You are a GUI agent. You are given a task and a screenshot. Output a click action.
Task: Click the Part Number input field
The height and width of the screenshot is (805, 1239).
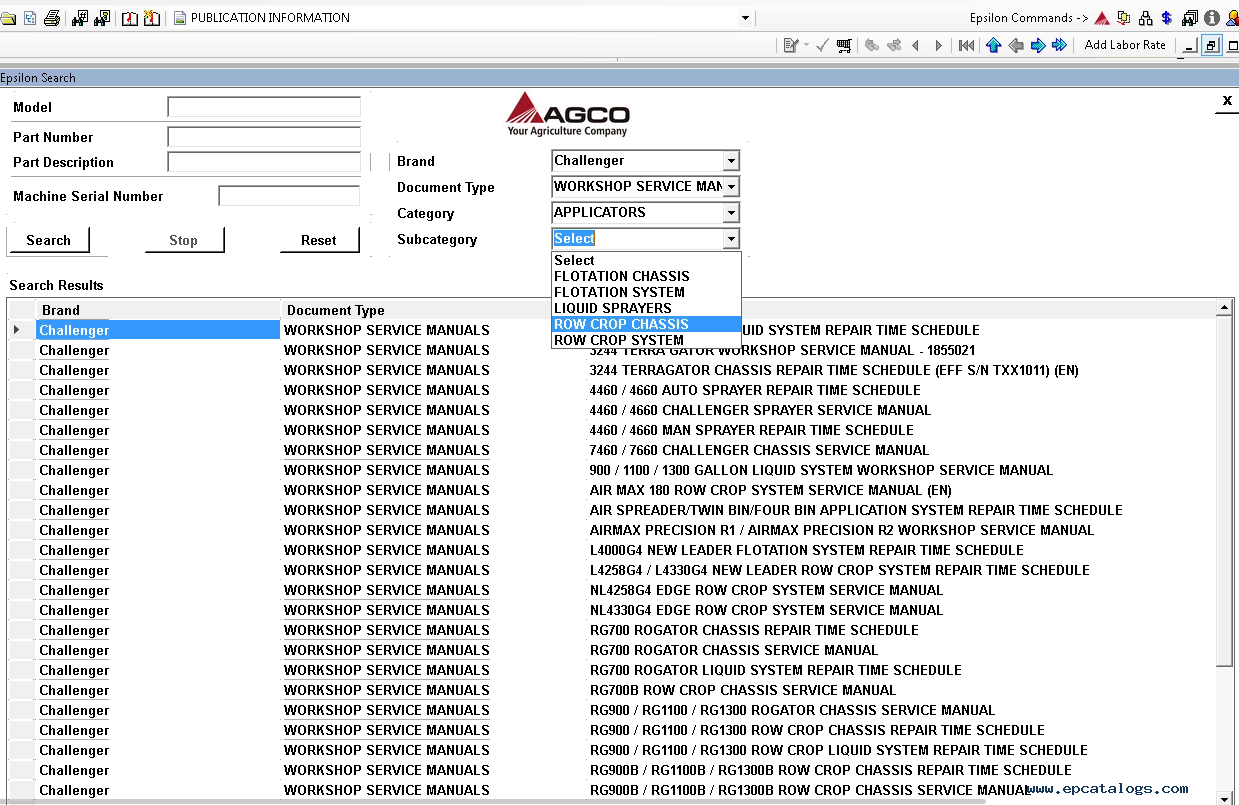pos(264,137)
